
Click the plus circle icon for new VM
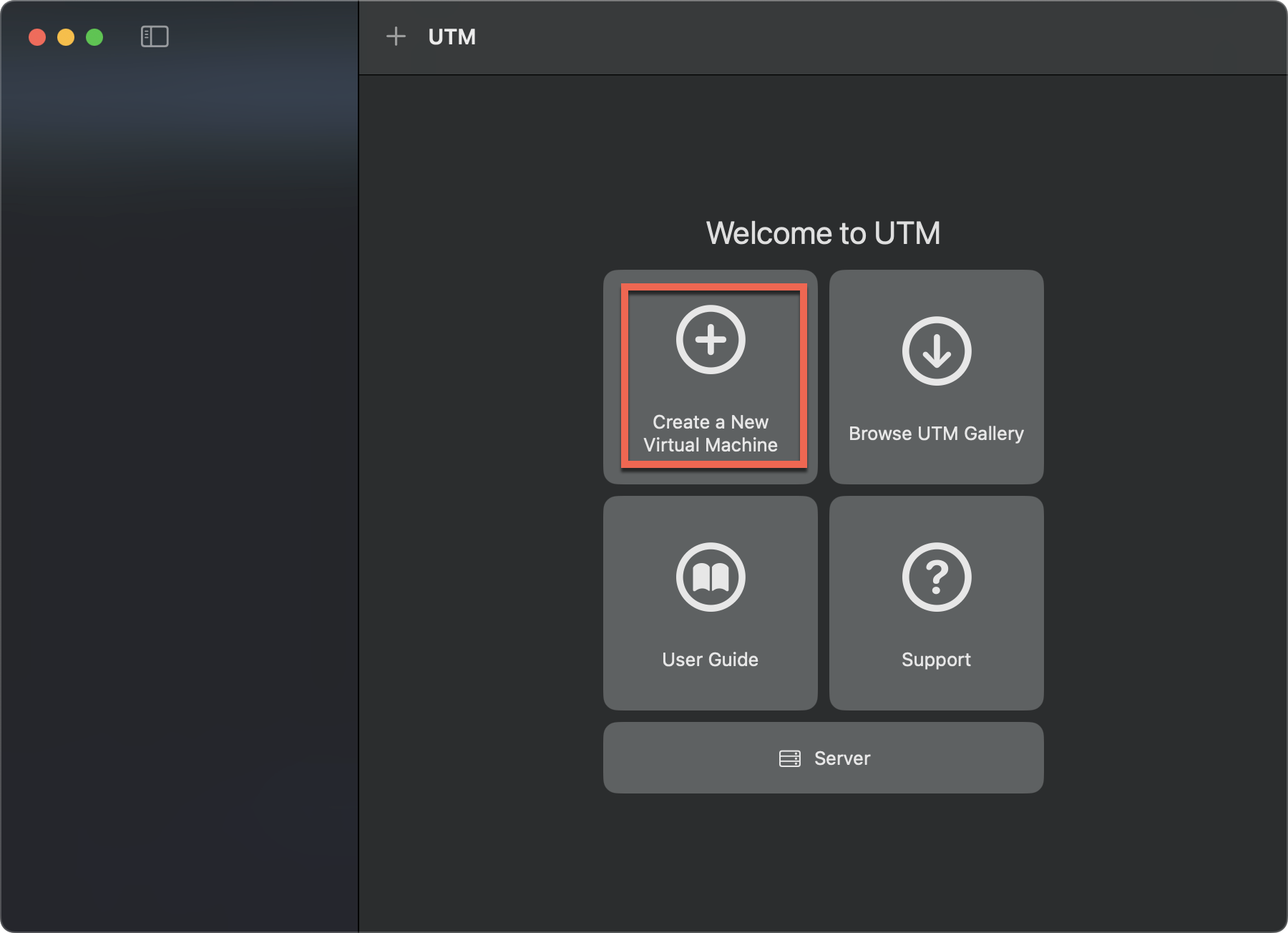[x=711, y=339]
